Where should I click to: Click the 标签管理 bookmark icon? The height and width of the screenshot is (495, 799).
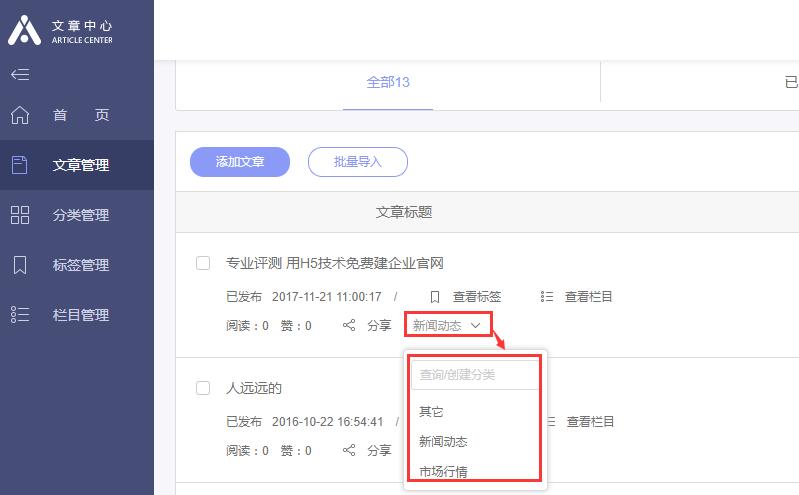tap(20, 265)
